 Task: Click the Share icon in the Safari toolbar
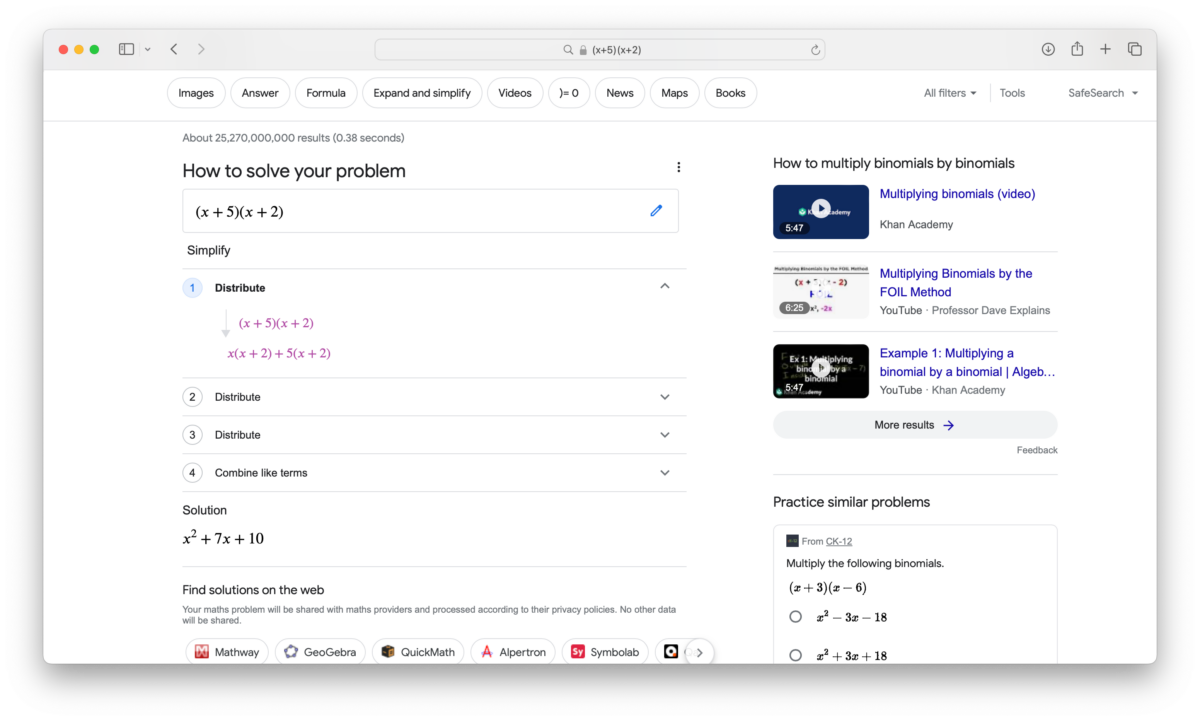1077,49
